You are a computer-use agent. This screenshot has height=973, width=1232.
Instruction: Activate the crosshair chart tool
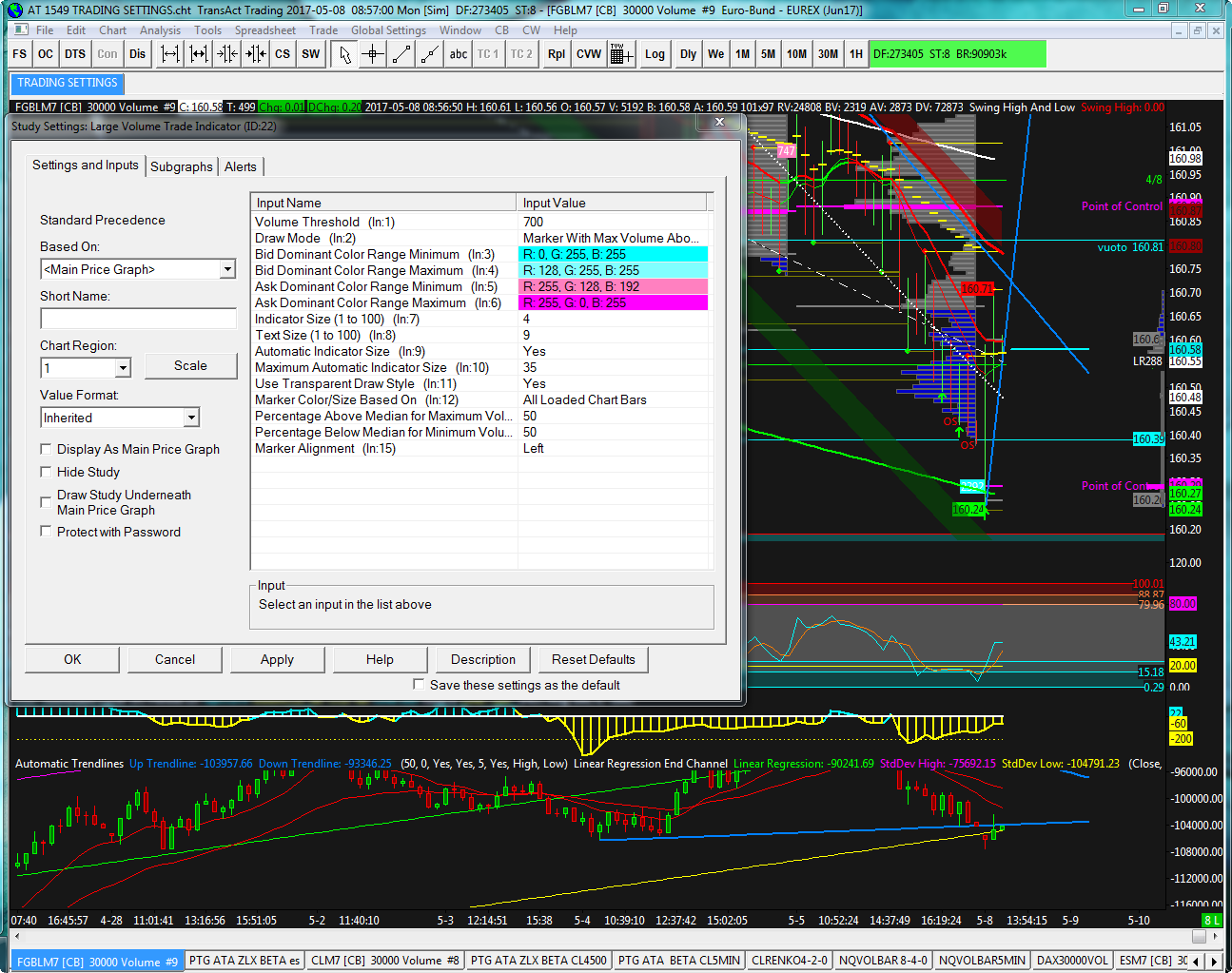coord(373,54)
